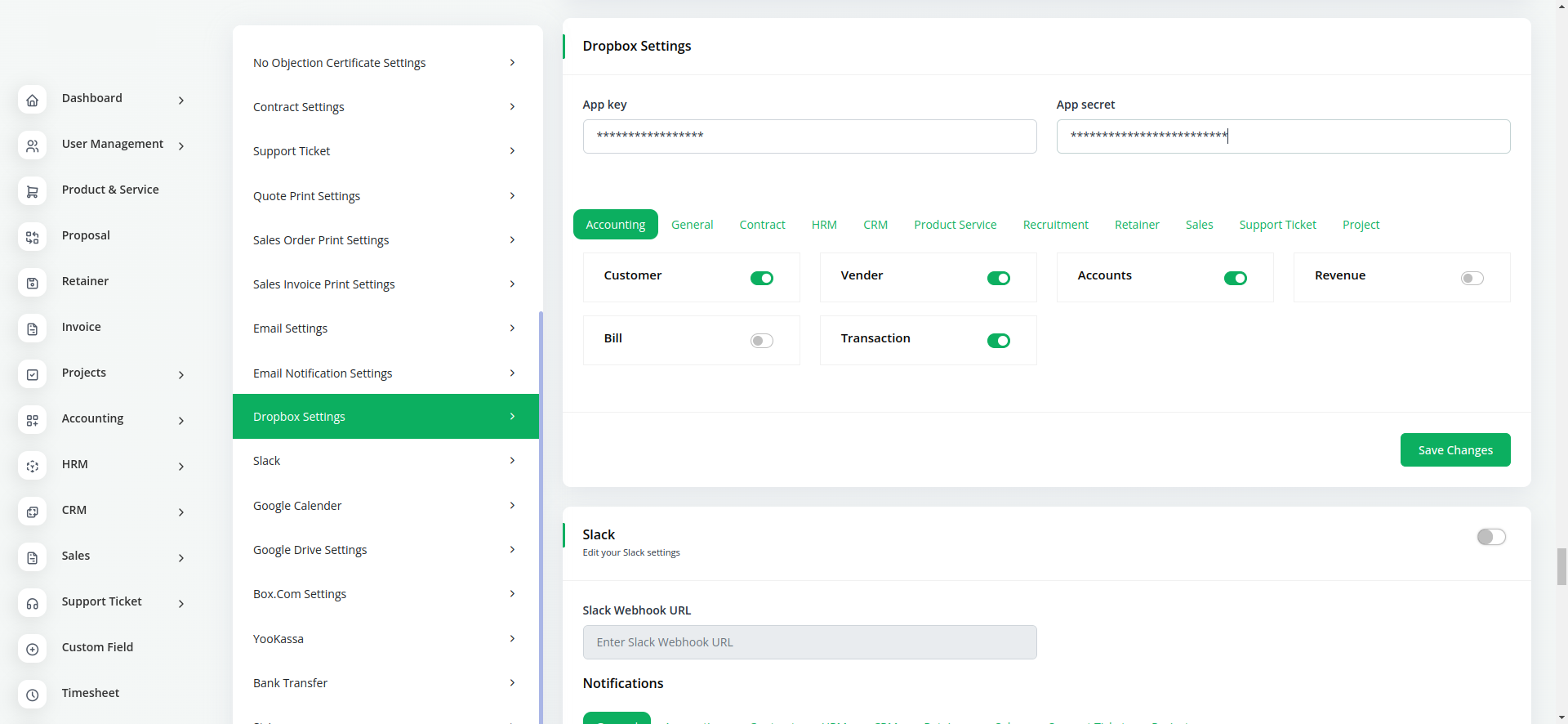
Task: Click the Dropbox App key field
Action: pos(809,136)
